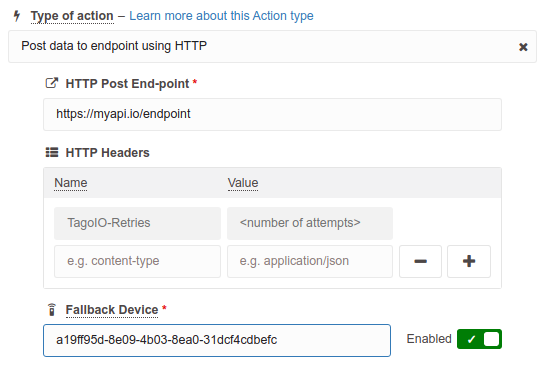Viewport: 545px width, 368px height.
Task: Toggle the Enabled fallback switch
Action: point(479,339)
